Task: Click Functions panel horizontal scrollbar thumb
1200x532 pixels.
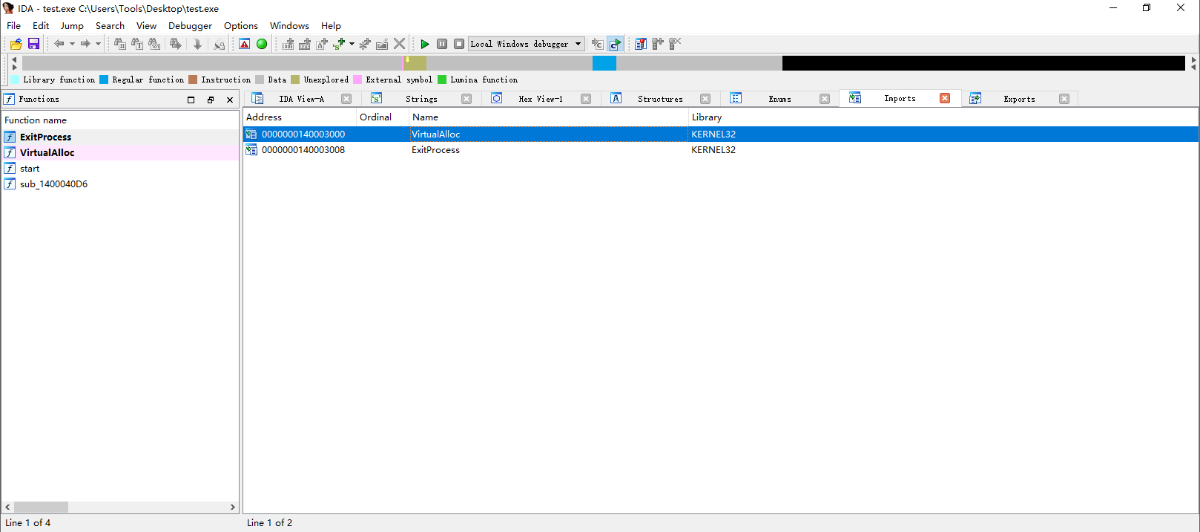Action: 40,507
